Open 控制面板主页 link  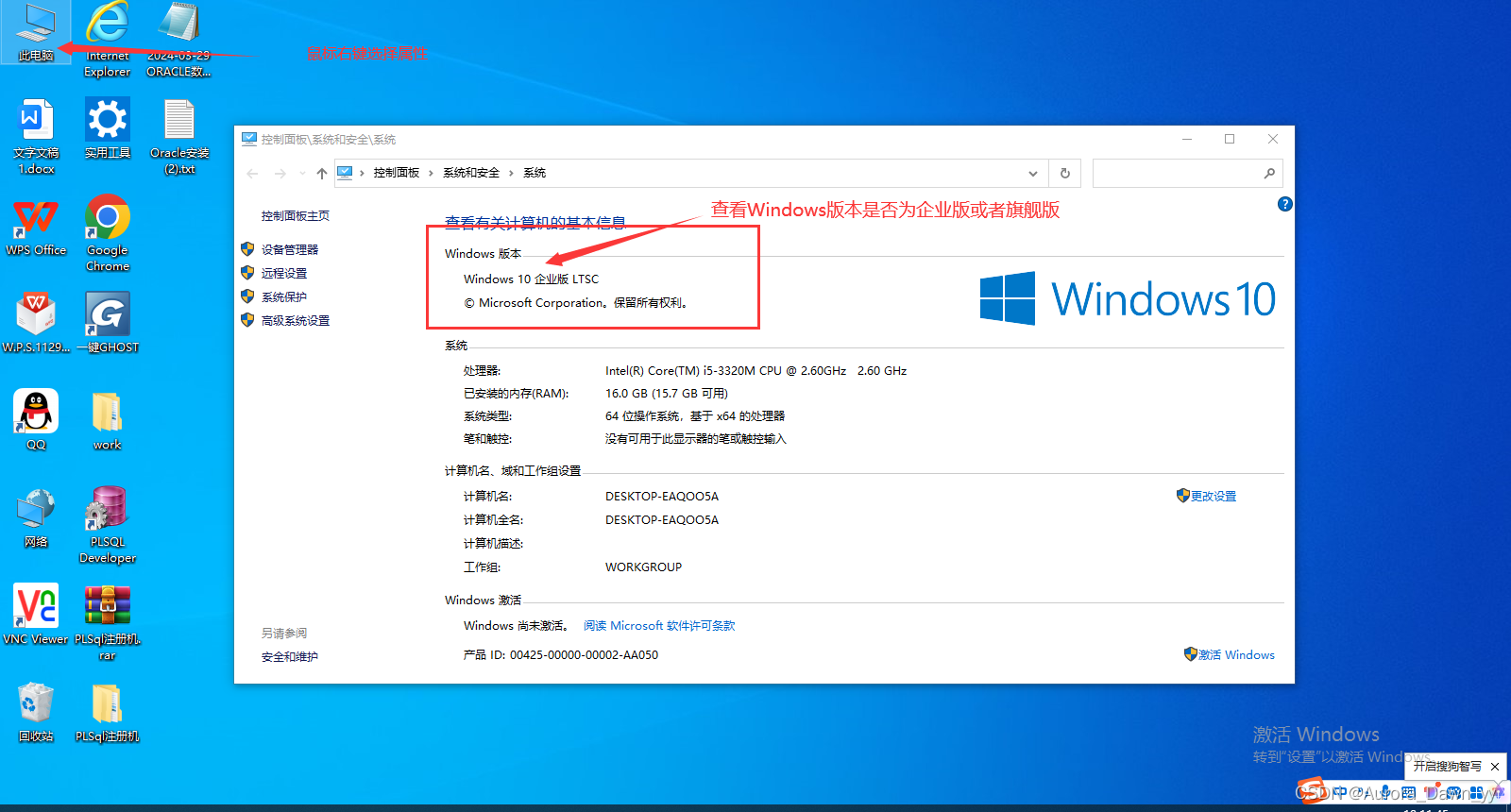click(296, 216)
